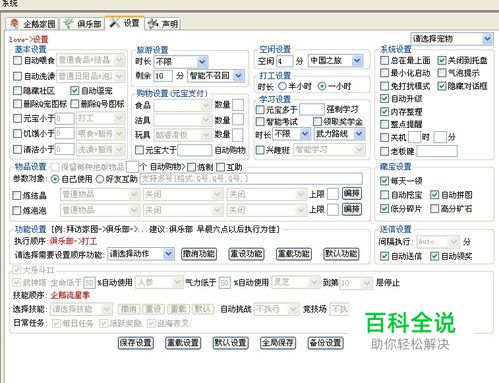
Task: Click the 备份设置 button
Action: (325, 343)
